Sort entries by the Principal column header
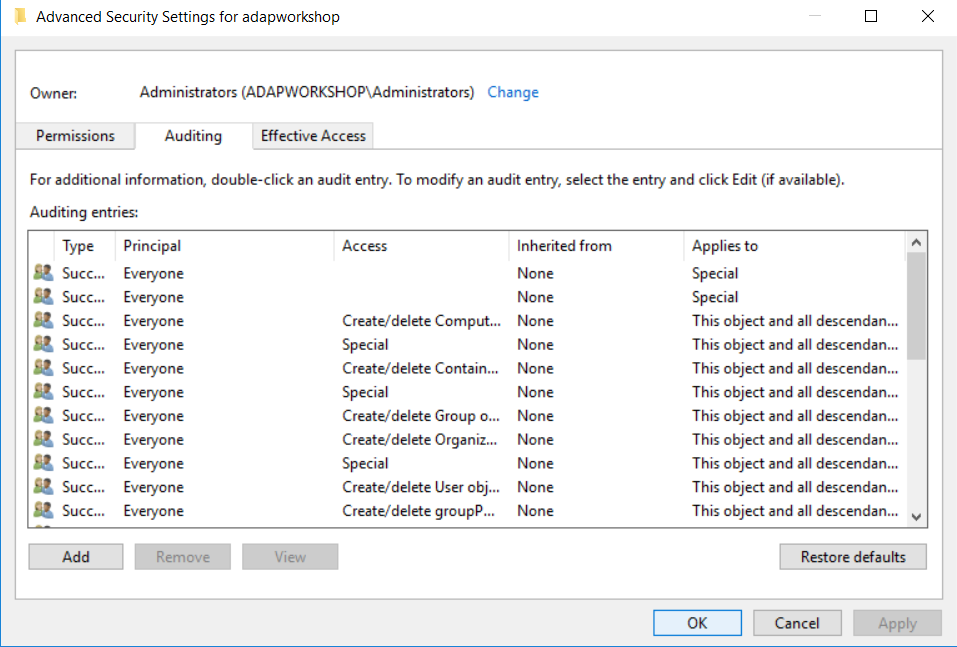Viewport: 957px width, 647px height. tap(151, 246)
